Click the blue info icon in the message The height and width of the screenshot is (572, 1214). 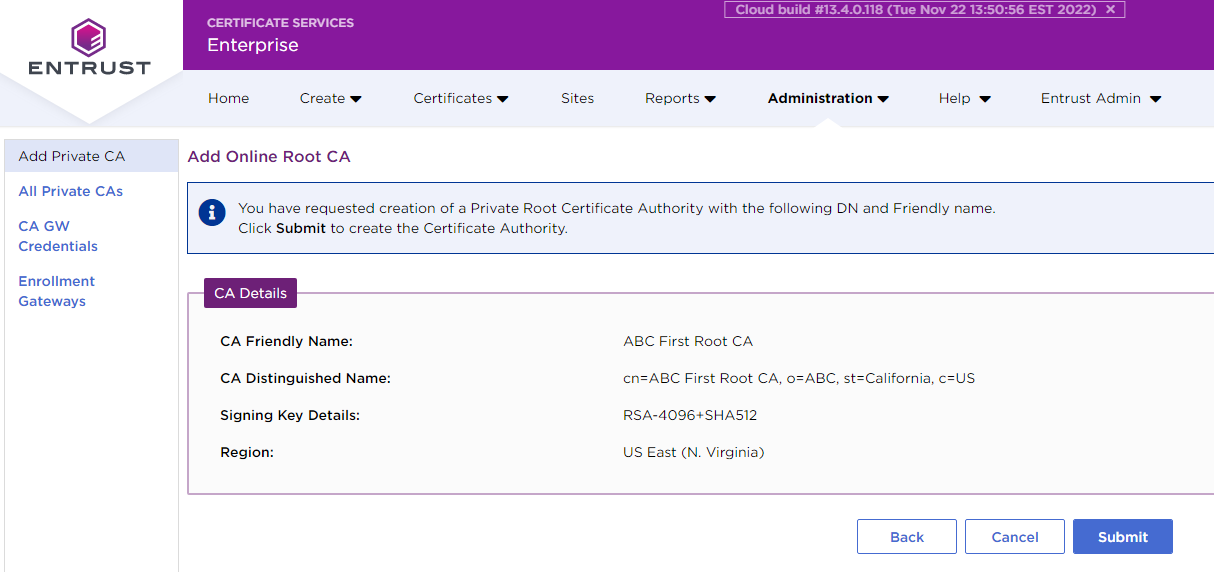[x=211, y=213]
